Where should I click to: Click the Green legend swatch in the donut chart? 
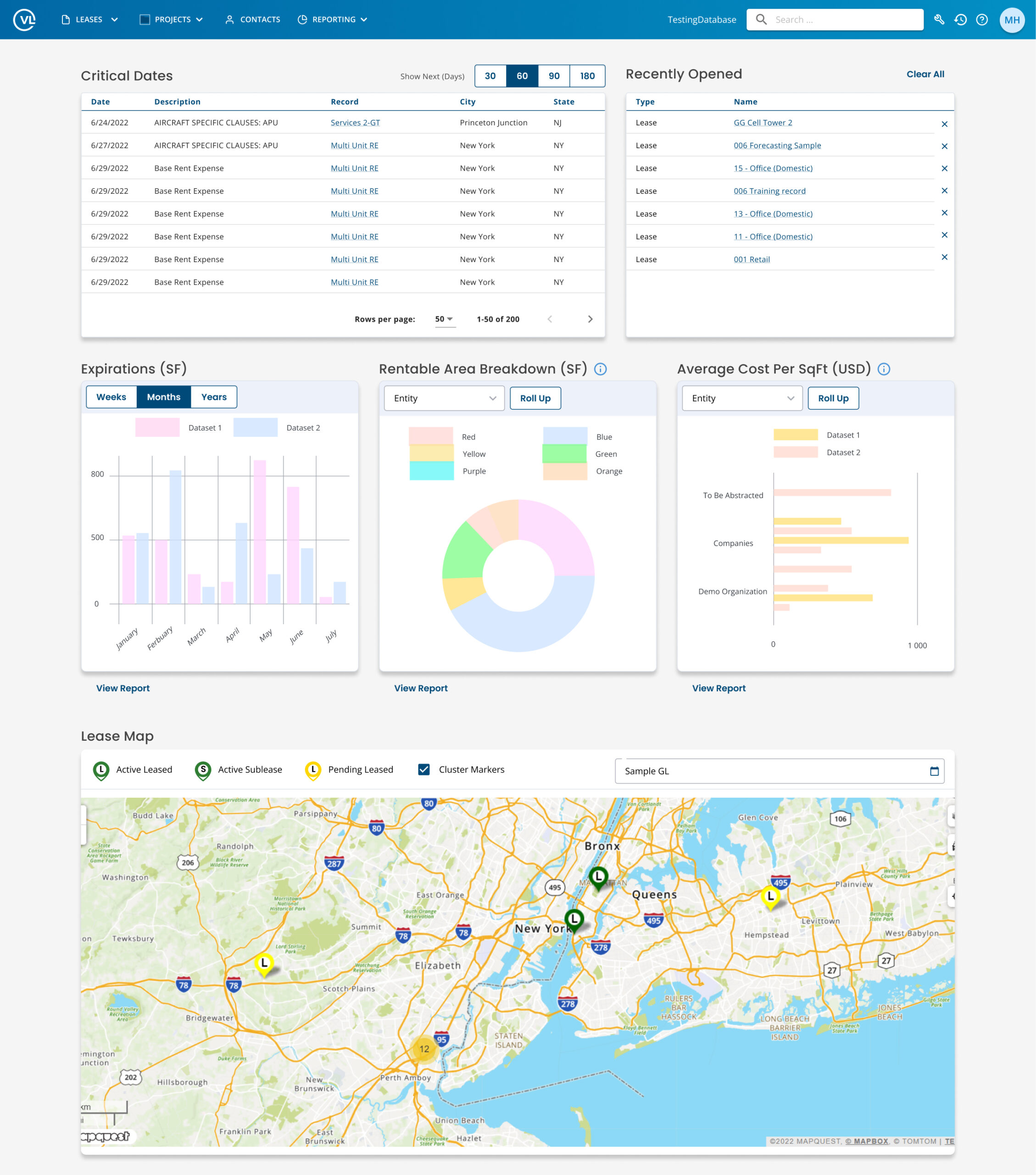click(564, 453)
